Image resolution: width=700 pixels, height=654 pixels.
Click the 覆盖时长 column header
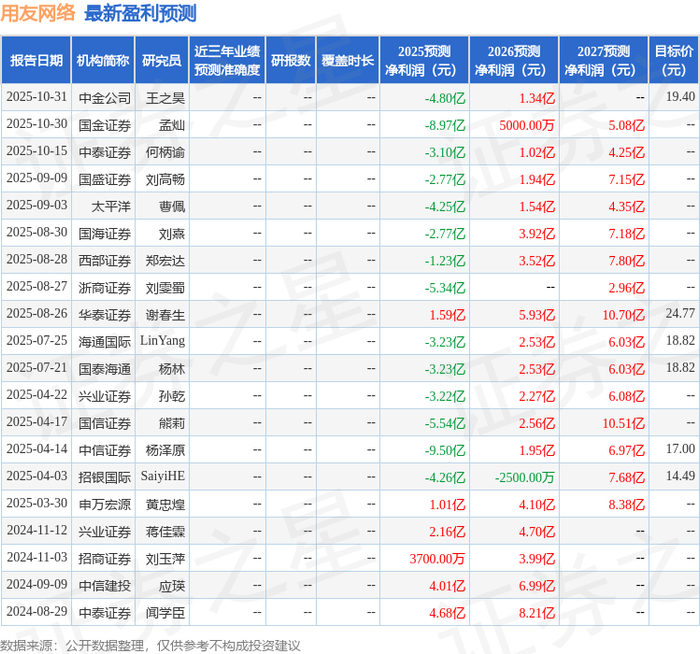pyautogui.click(x=348, y=60)
